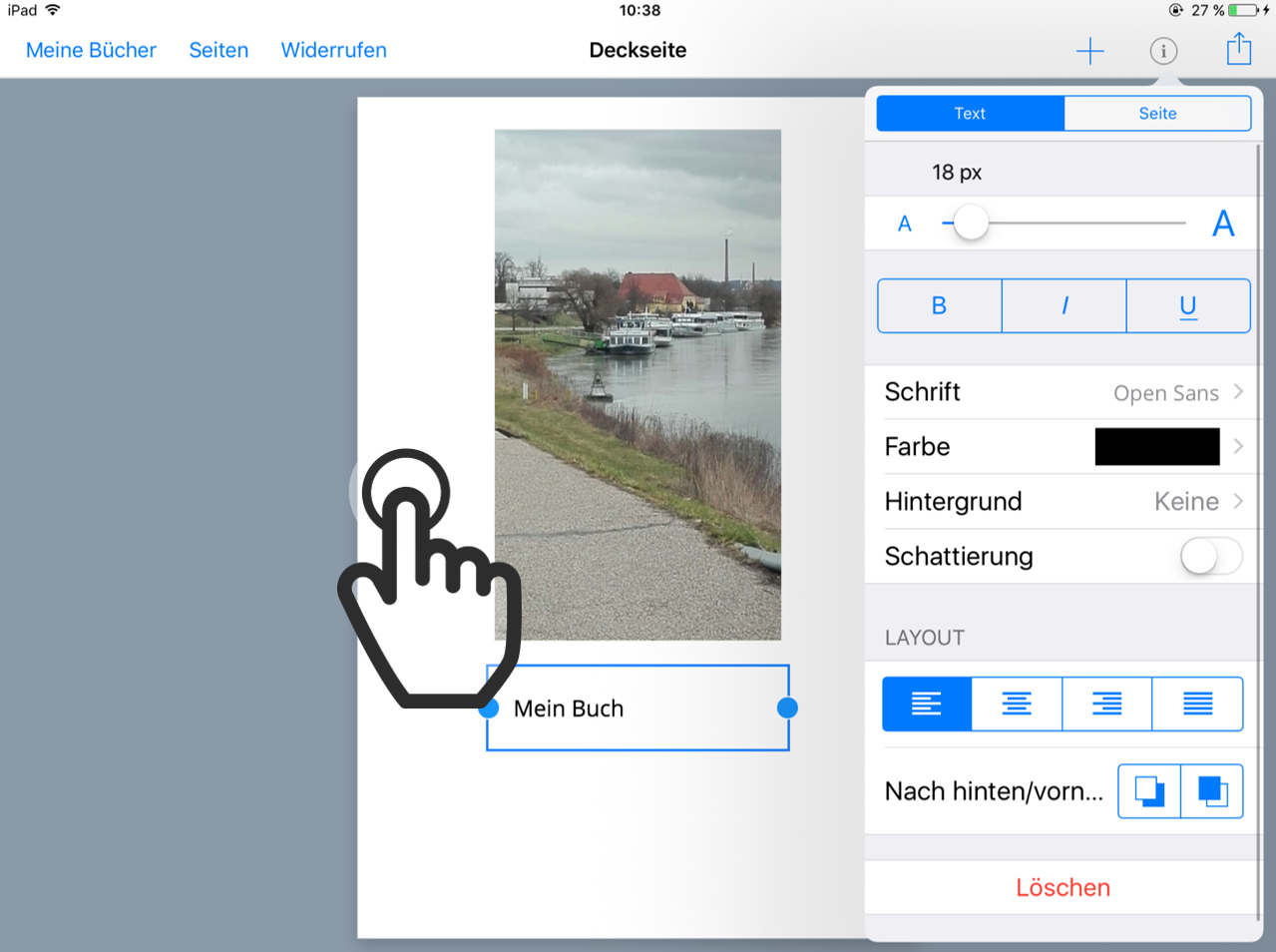Delete element with Löschen
The image size is (1276, 952).
(1063, 887)
